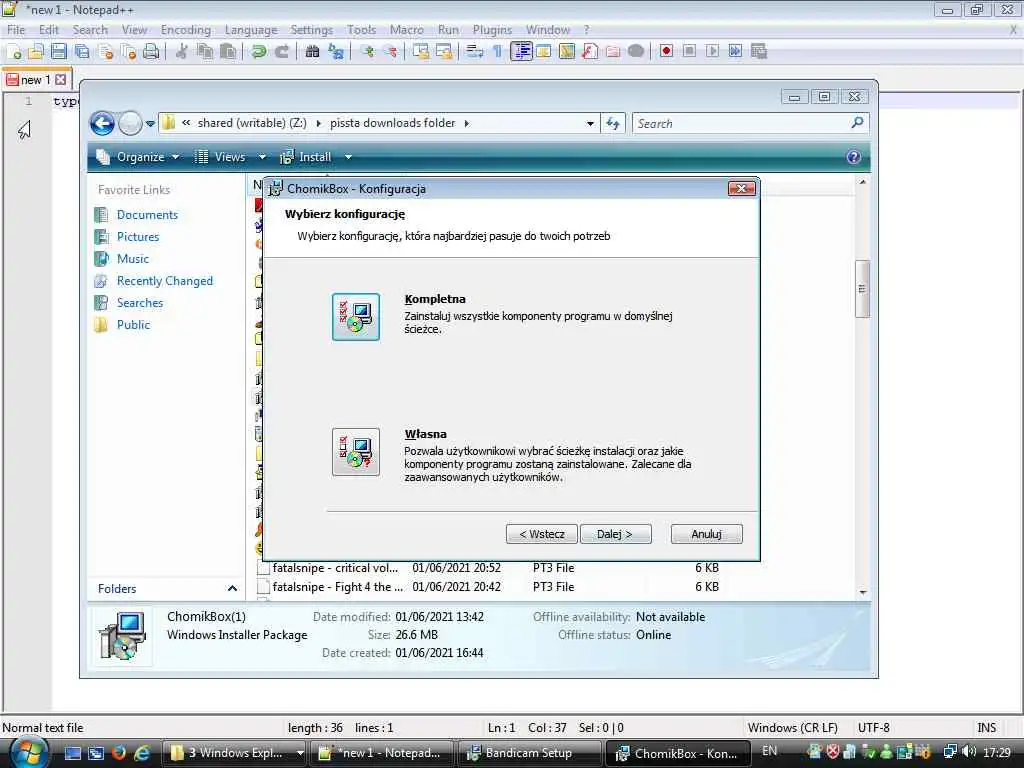Image resolution: width=1024 pixels, height=768 pixels.
Task: Click the Stop Recording macro icon
Action: tap(689, 51)
